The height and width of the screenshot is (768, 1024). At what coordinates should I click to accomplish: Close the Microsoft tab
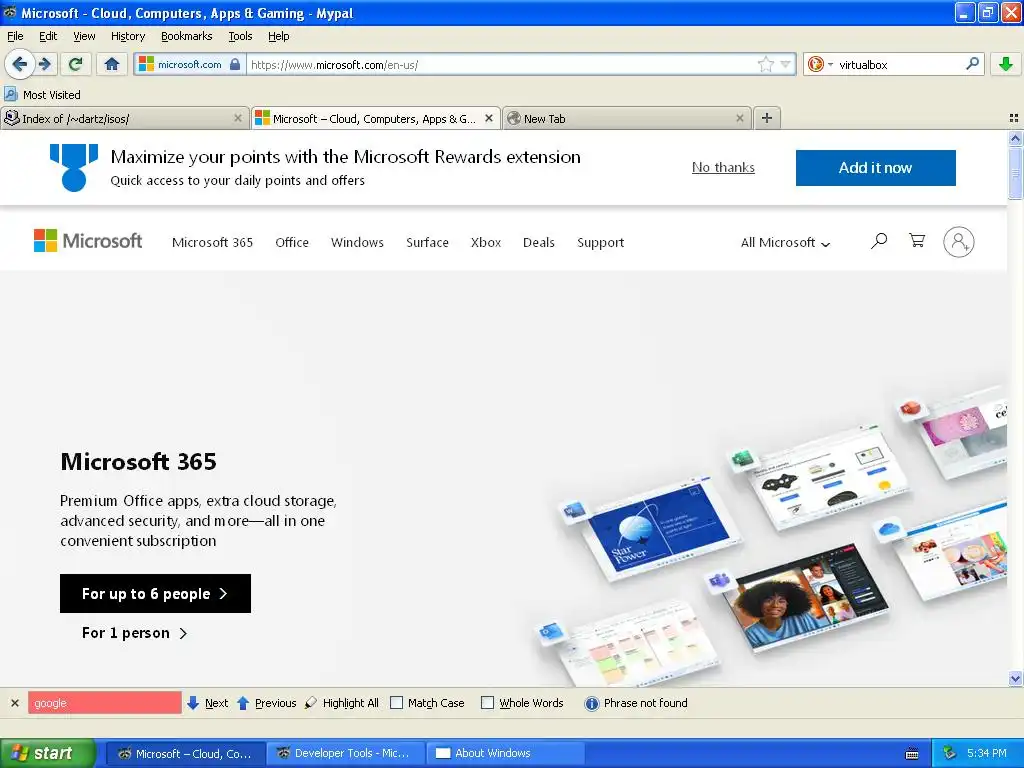488,118
